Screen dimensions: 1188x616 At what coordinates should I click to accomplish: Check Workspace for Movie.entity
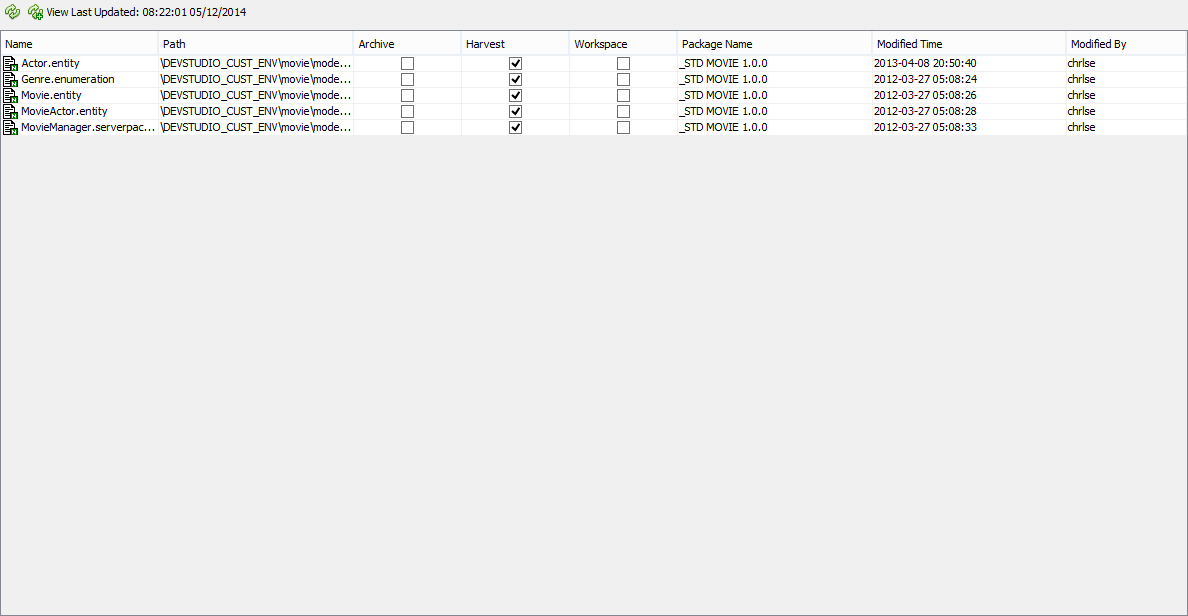pos(624,95)
